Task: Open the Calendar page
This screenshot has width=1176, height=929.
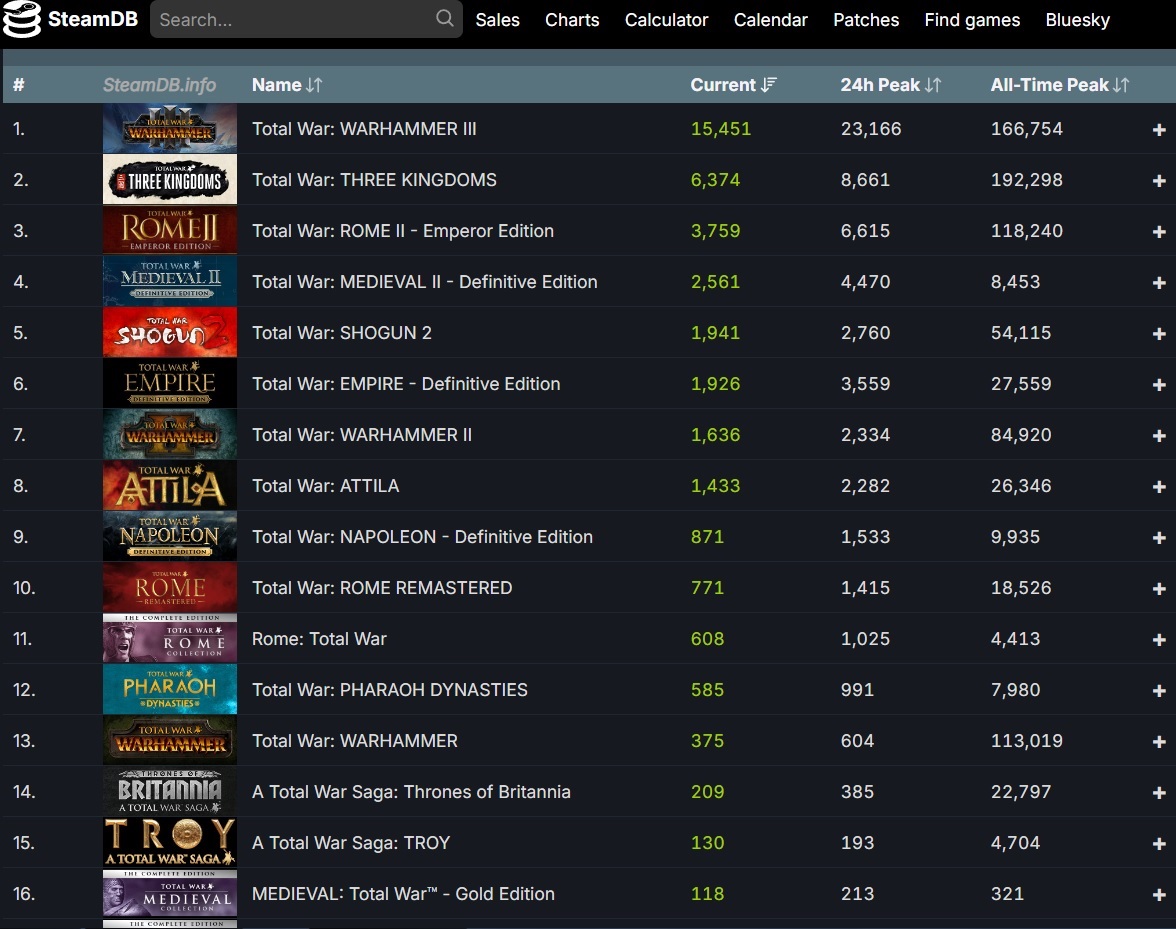Action: pyautogui.click(x=770, y=20)
